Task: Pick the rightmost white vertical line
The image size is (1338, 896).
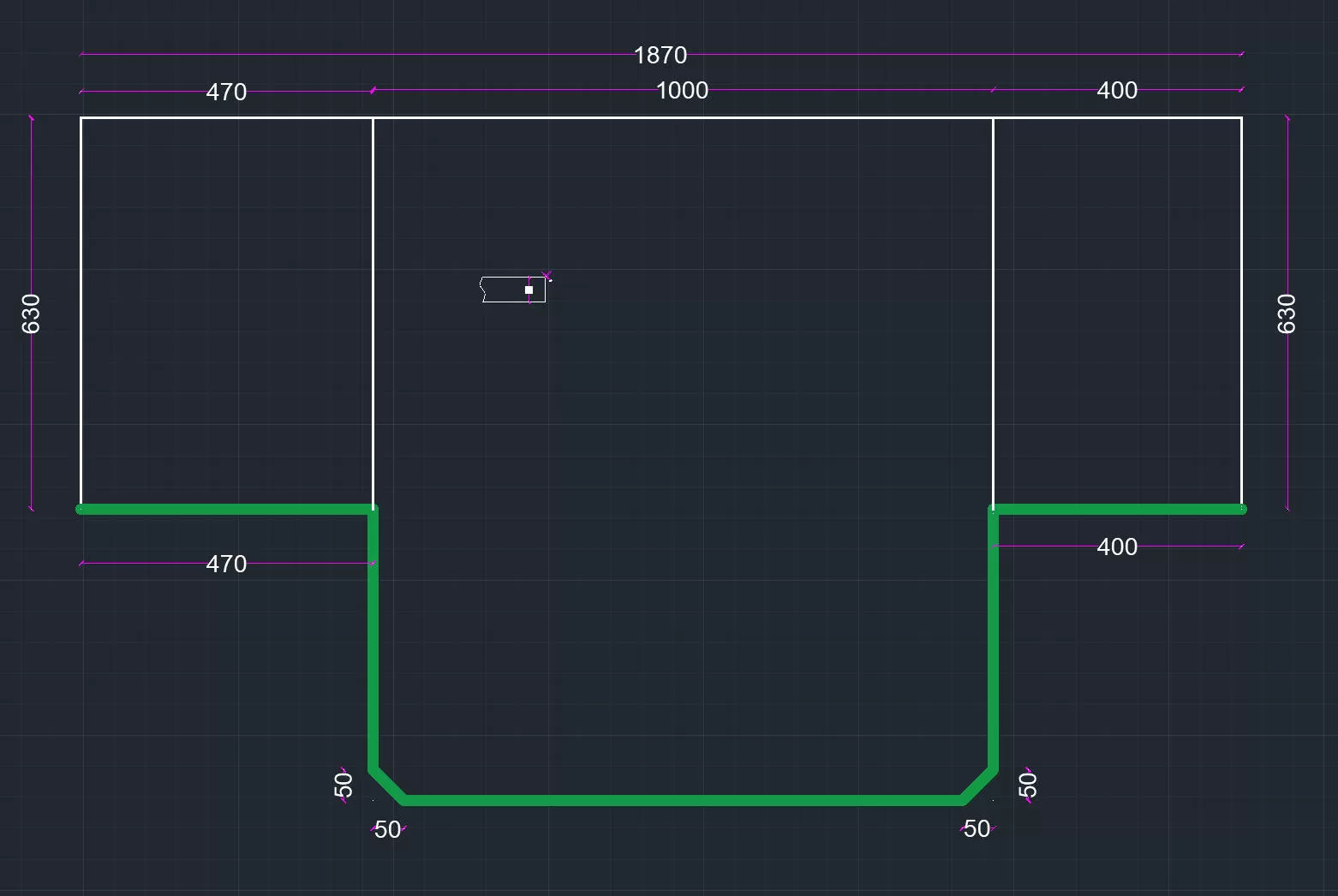Action: click(1241, 313)
